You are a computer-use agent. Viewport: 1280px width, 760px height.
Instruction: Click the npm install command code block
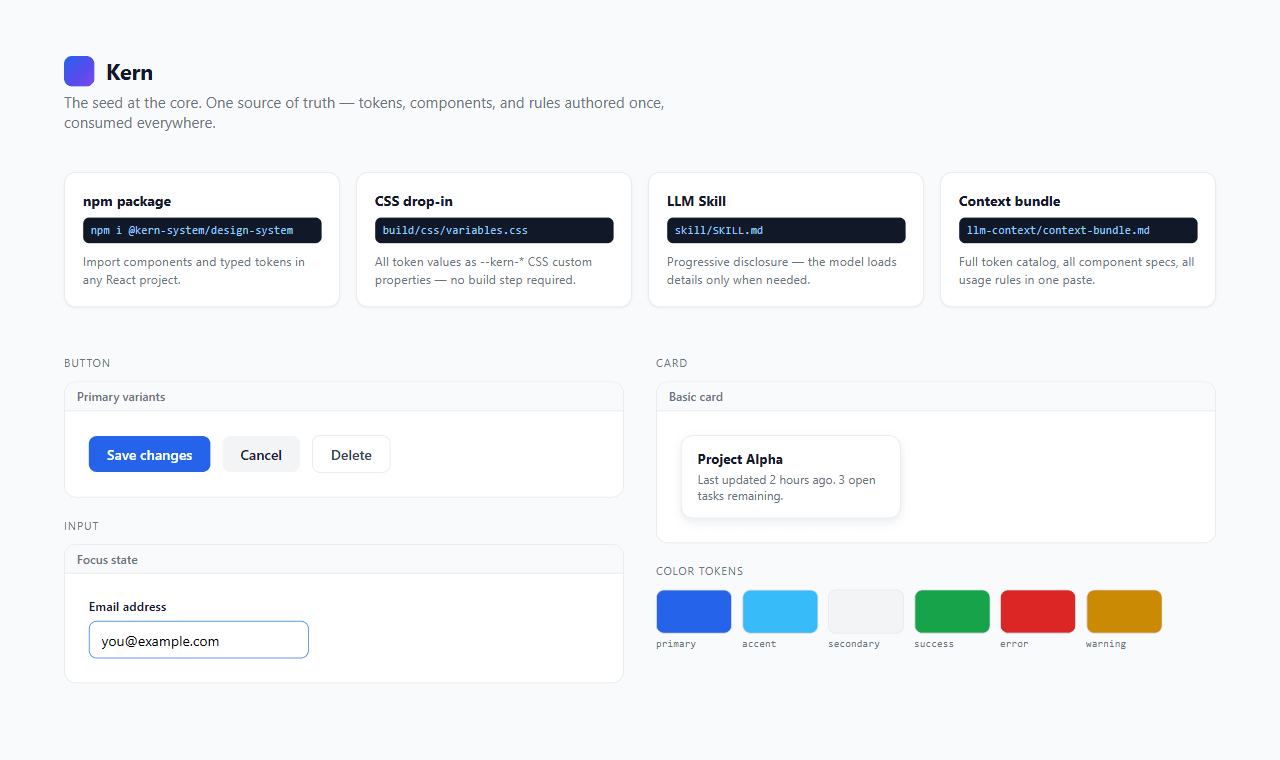coord(202,230)
